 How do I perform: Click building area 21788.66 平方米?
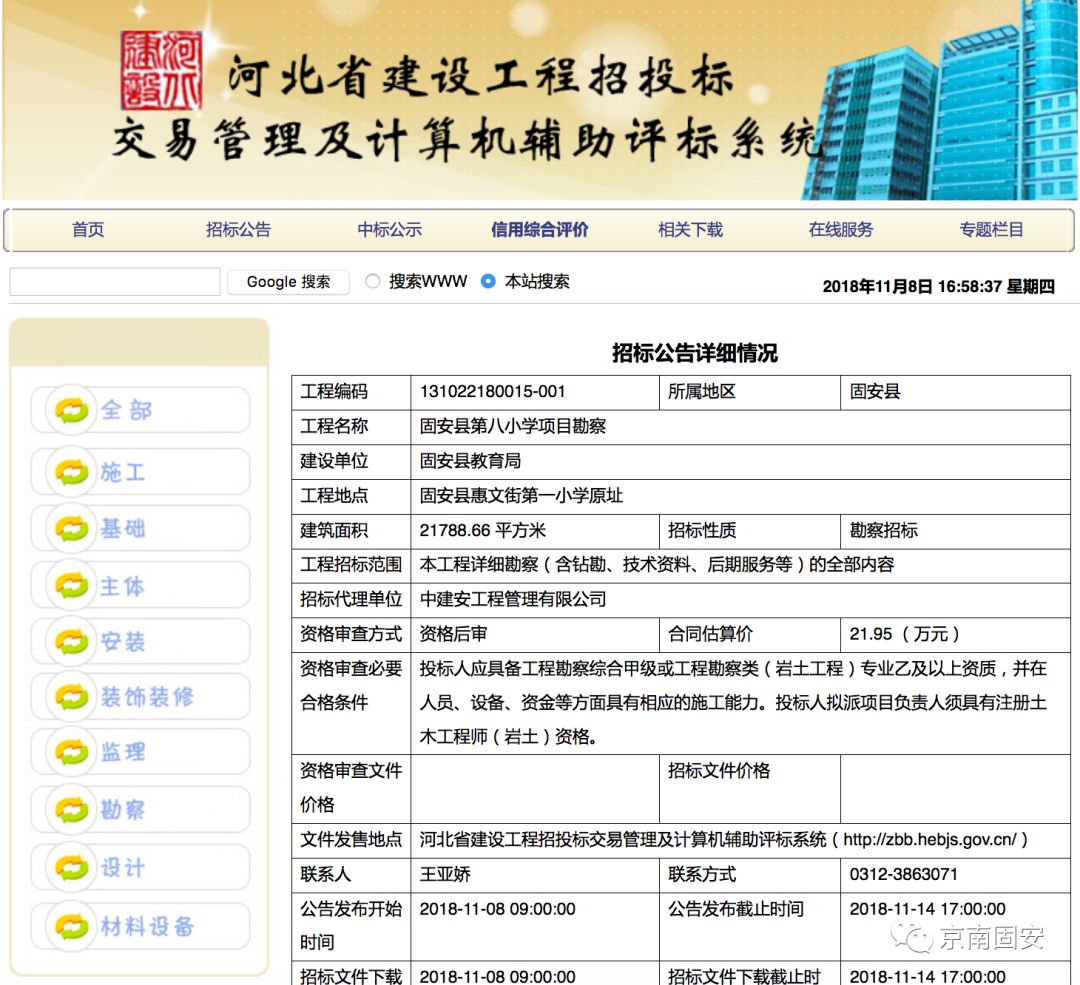tap(482, 530)
